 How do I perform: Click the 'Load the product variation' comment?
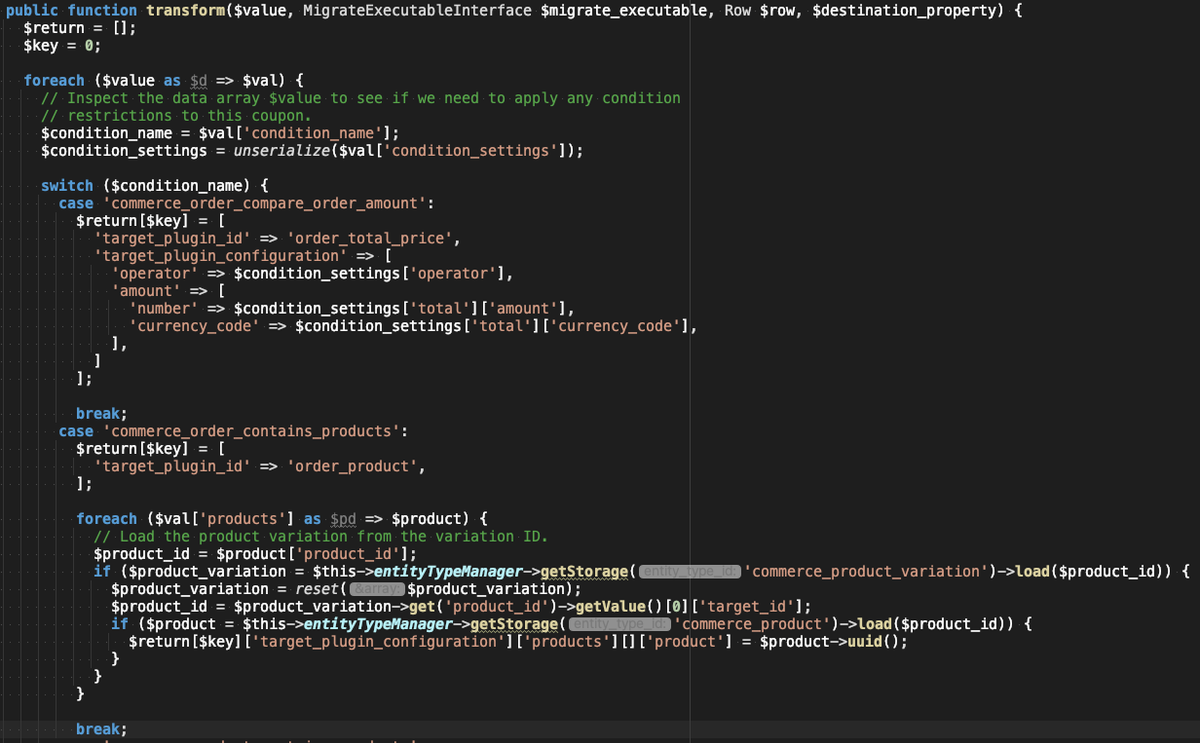coord(320,536)
